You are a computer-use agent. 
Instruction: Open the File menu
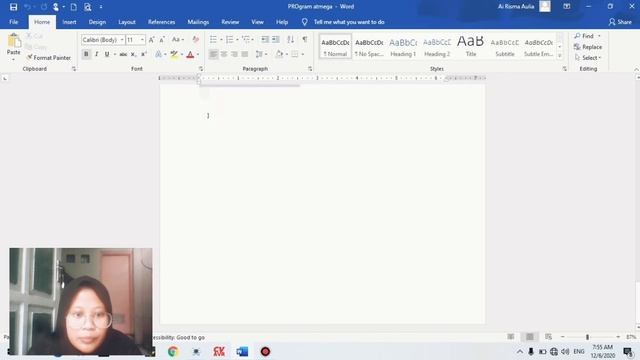13,22
